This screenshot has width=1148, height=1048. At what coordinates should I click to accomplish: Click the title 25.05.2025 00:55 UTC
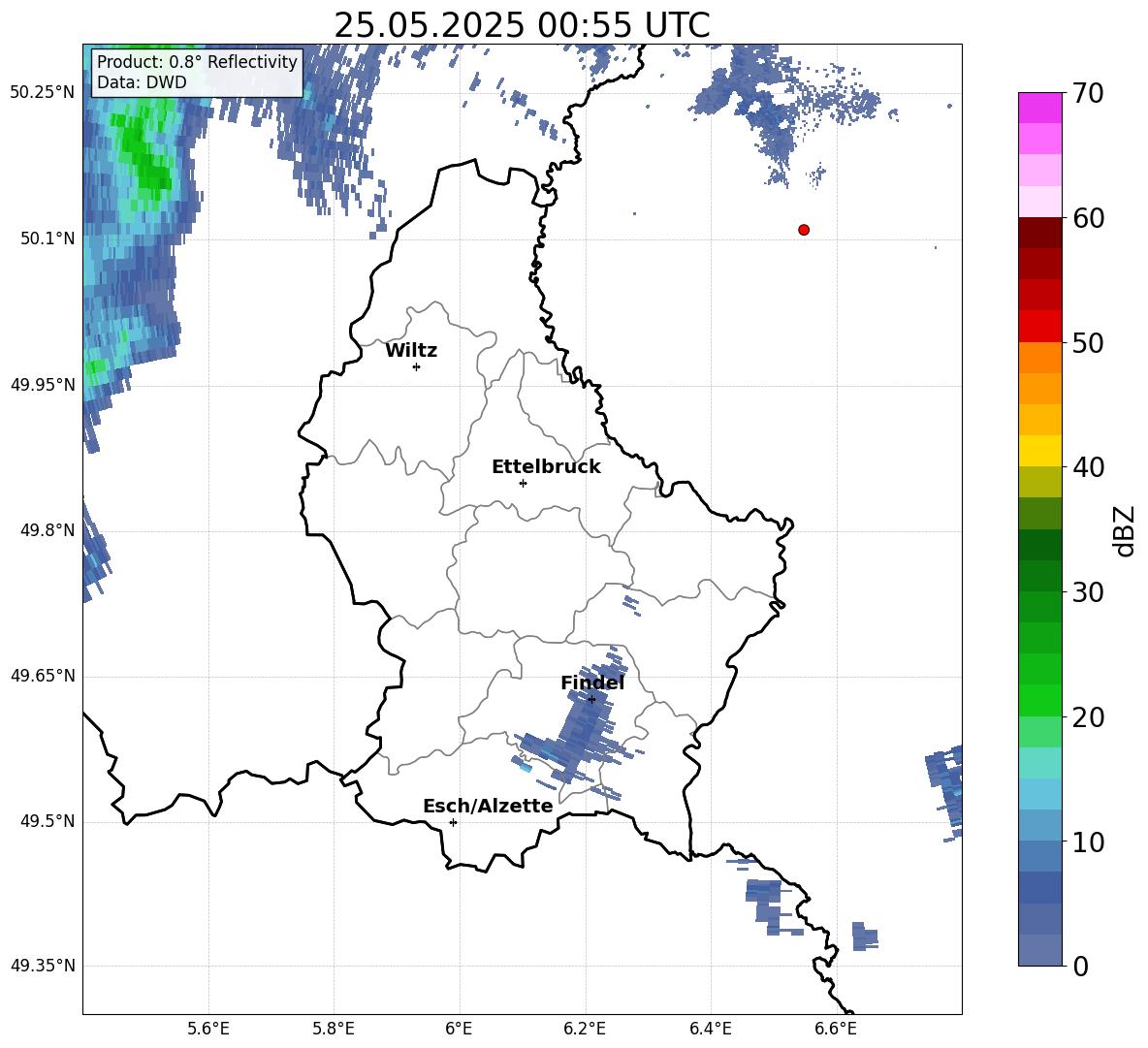522,25
